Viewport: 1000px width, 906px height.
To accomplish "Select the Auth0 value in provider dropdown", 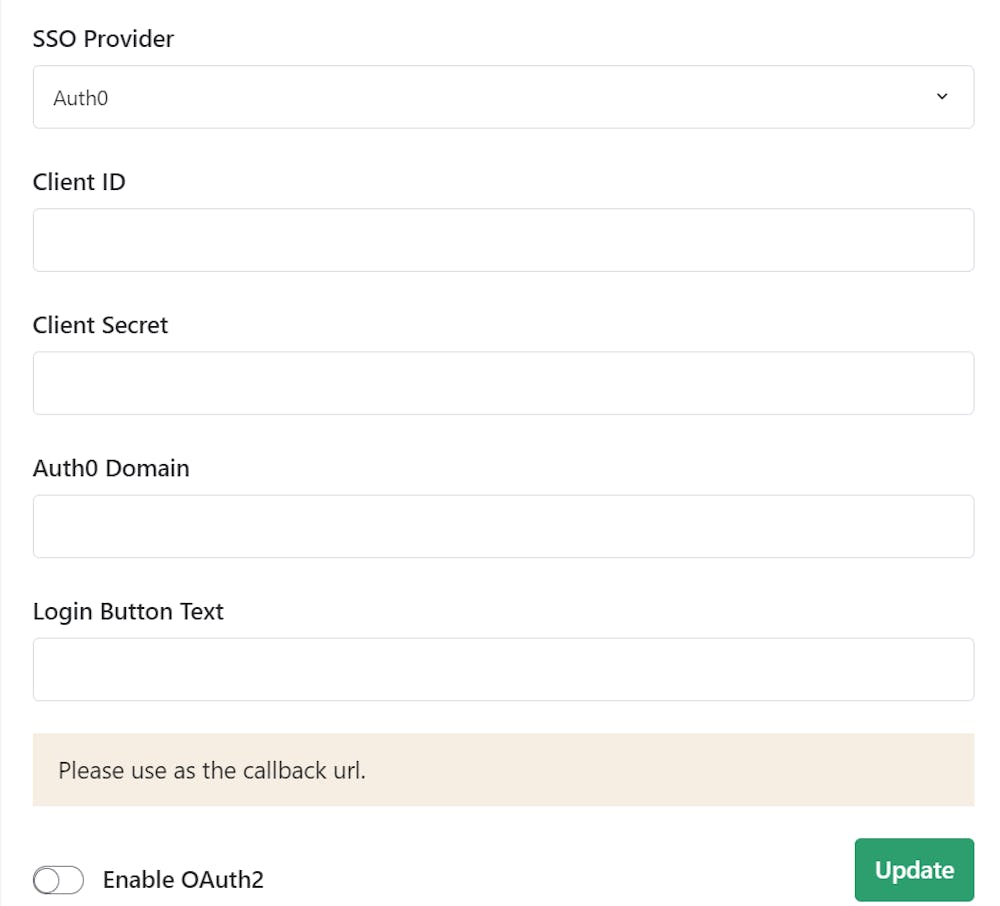I will [x=81, y=98].
